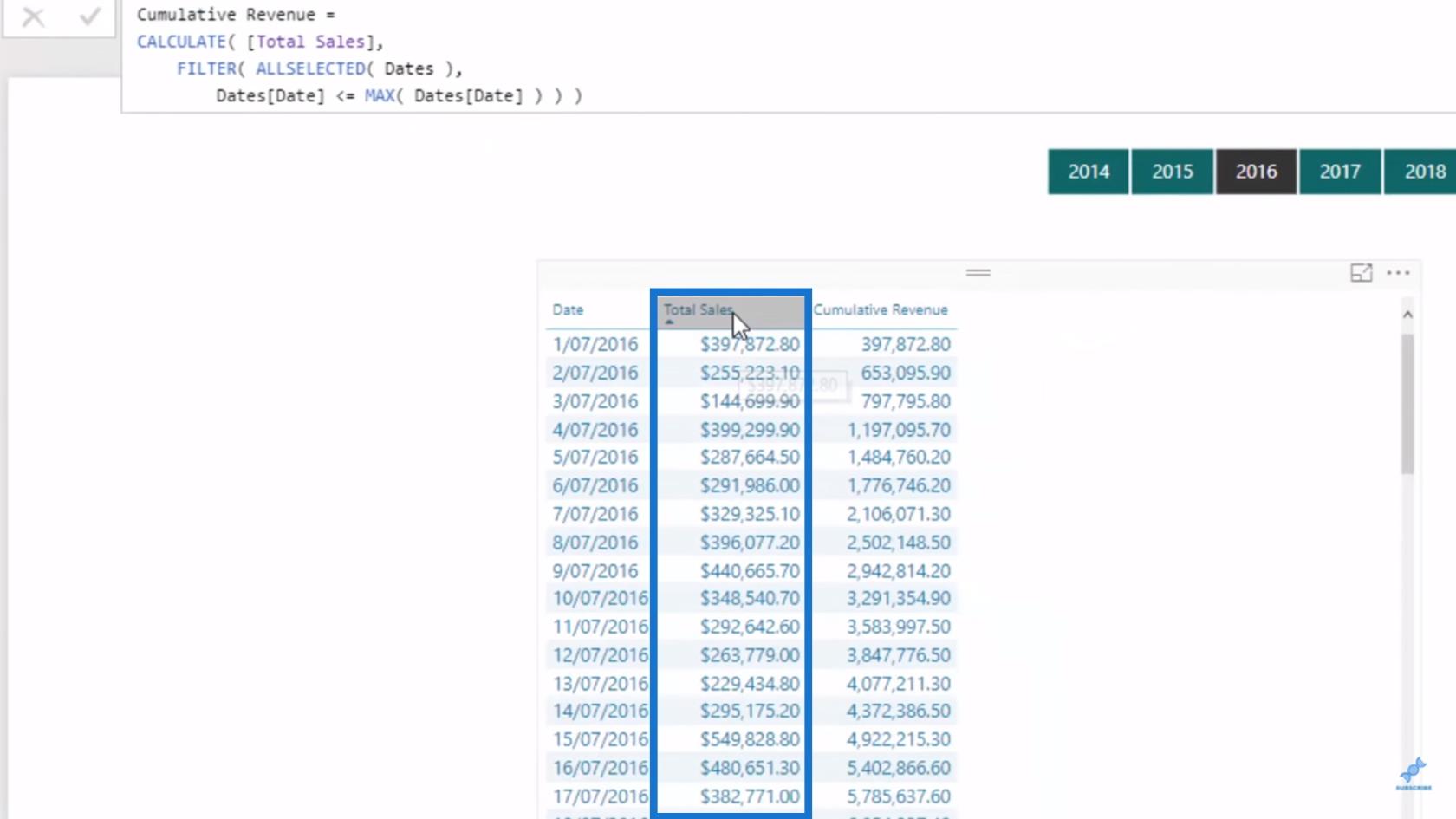The image size is (1456, 819).
Task: Click Total Sales value $399,299.90
Action: coord(750,430)
